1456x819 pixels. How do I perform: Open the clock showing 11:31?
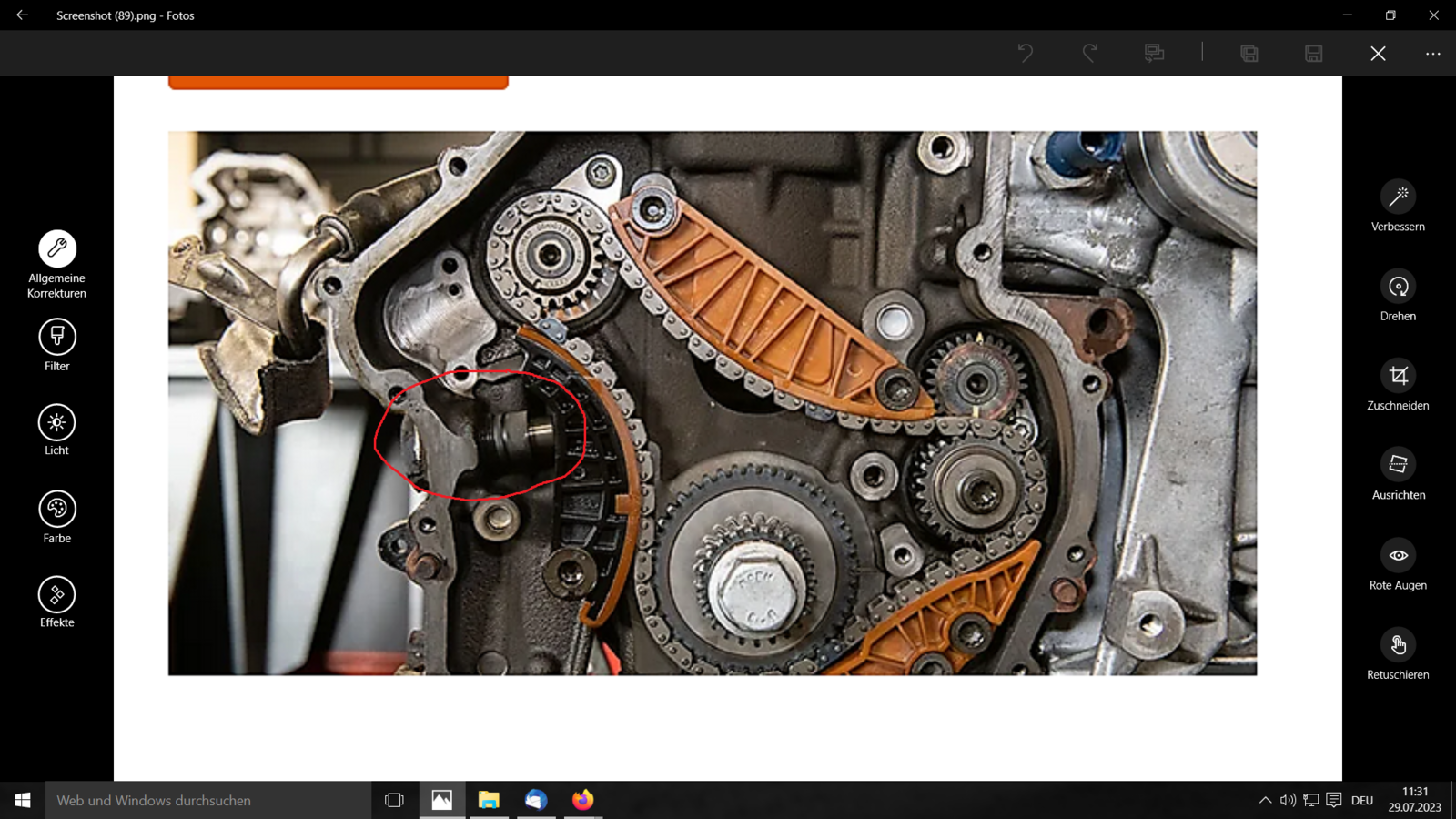click(x=1415, y=799)
